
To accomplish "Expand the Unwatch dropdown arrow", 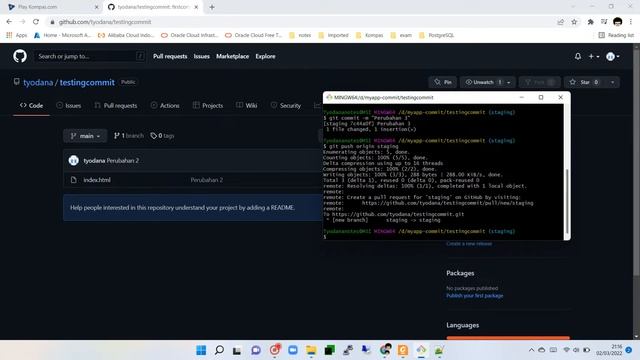I will point(509,82).
